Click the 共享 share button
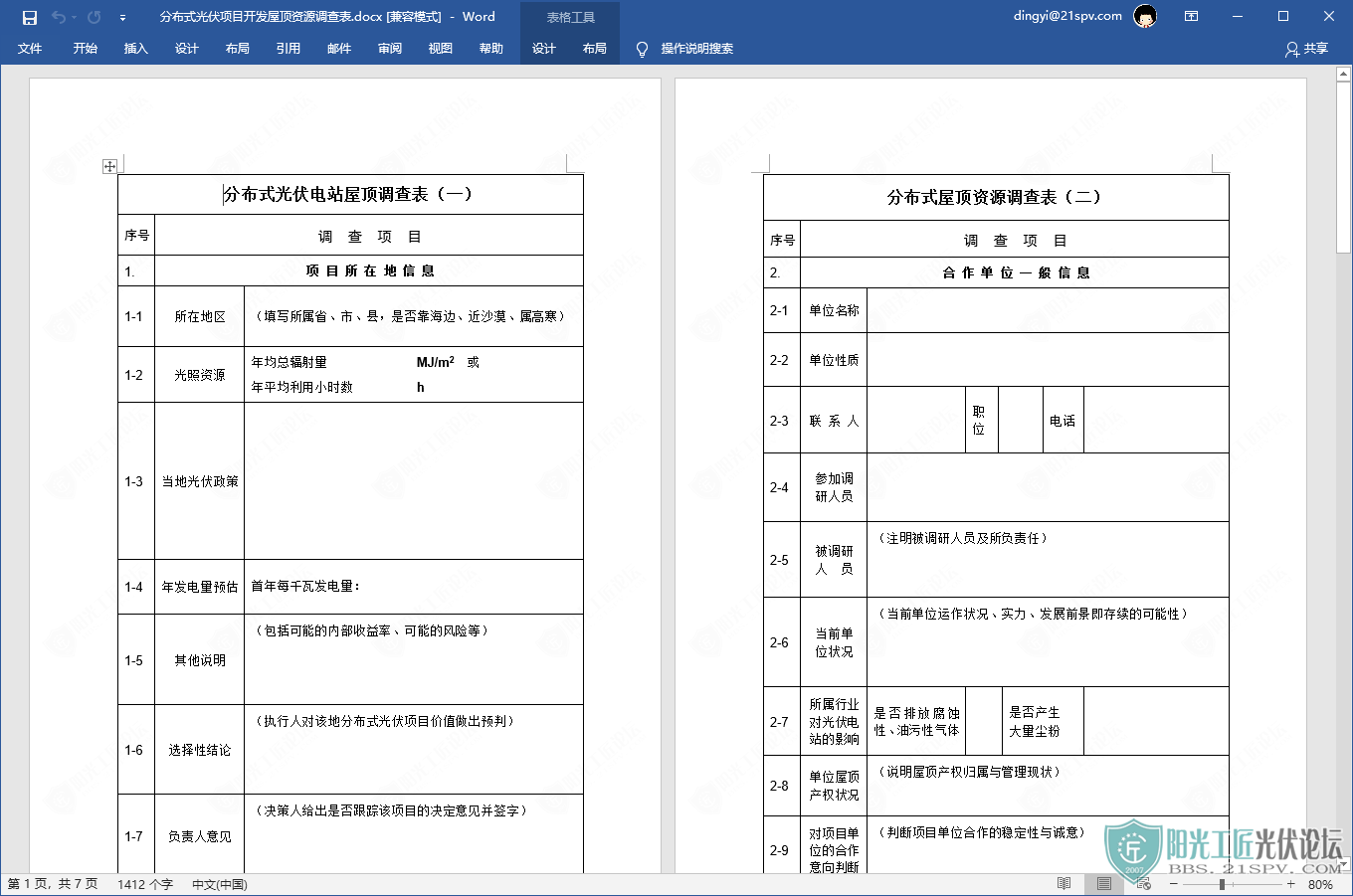This screenshot has height=896, width=1353. coord(1306,48)
